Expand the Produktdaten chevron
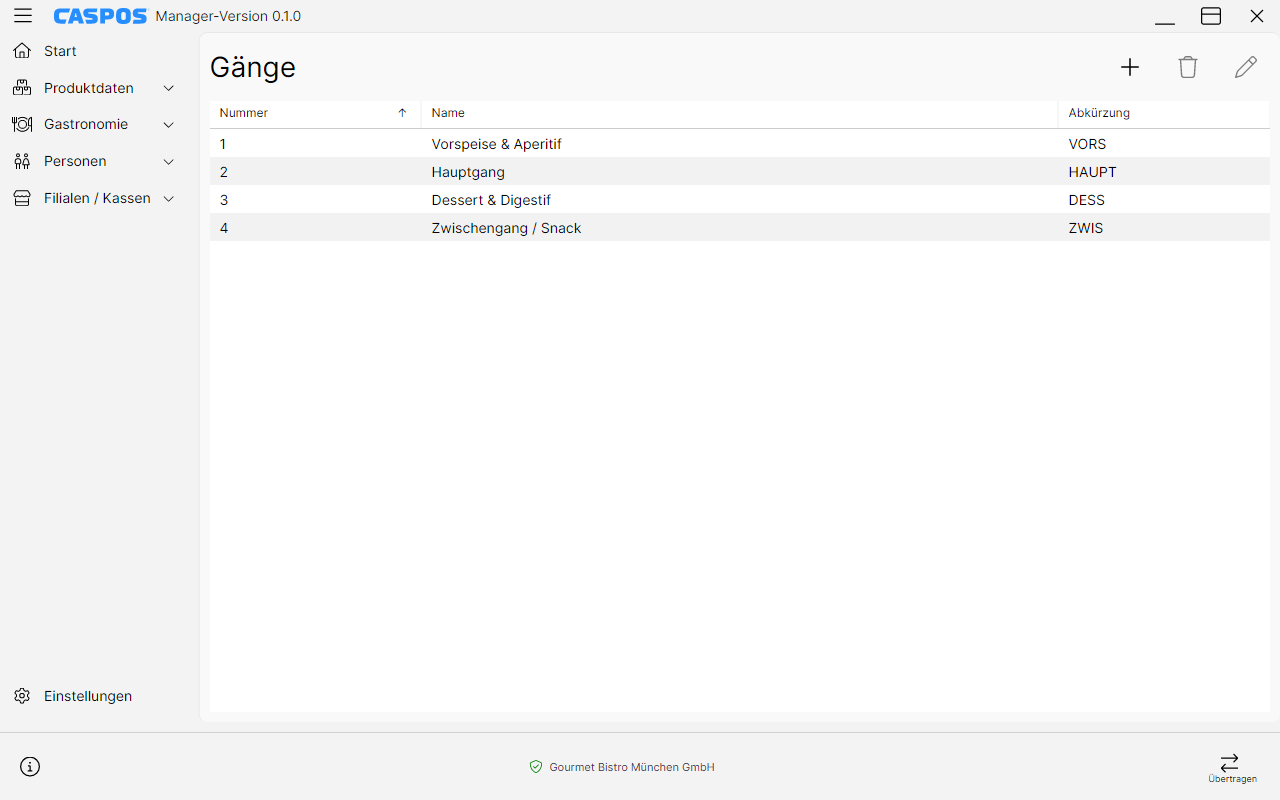The width and height of the screenshot is (1280, 800). pyautogui.click(x=169, y=88)
